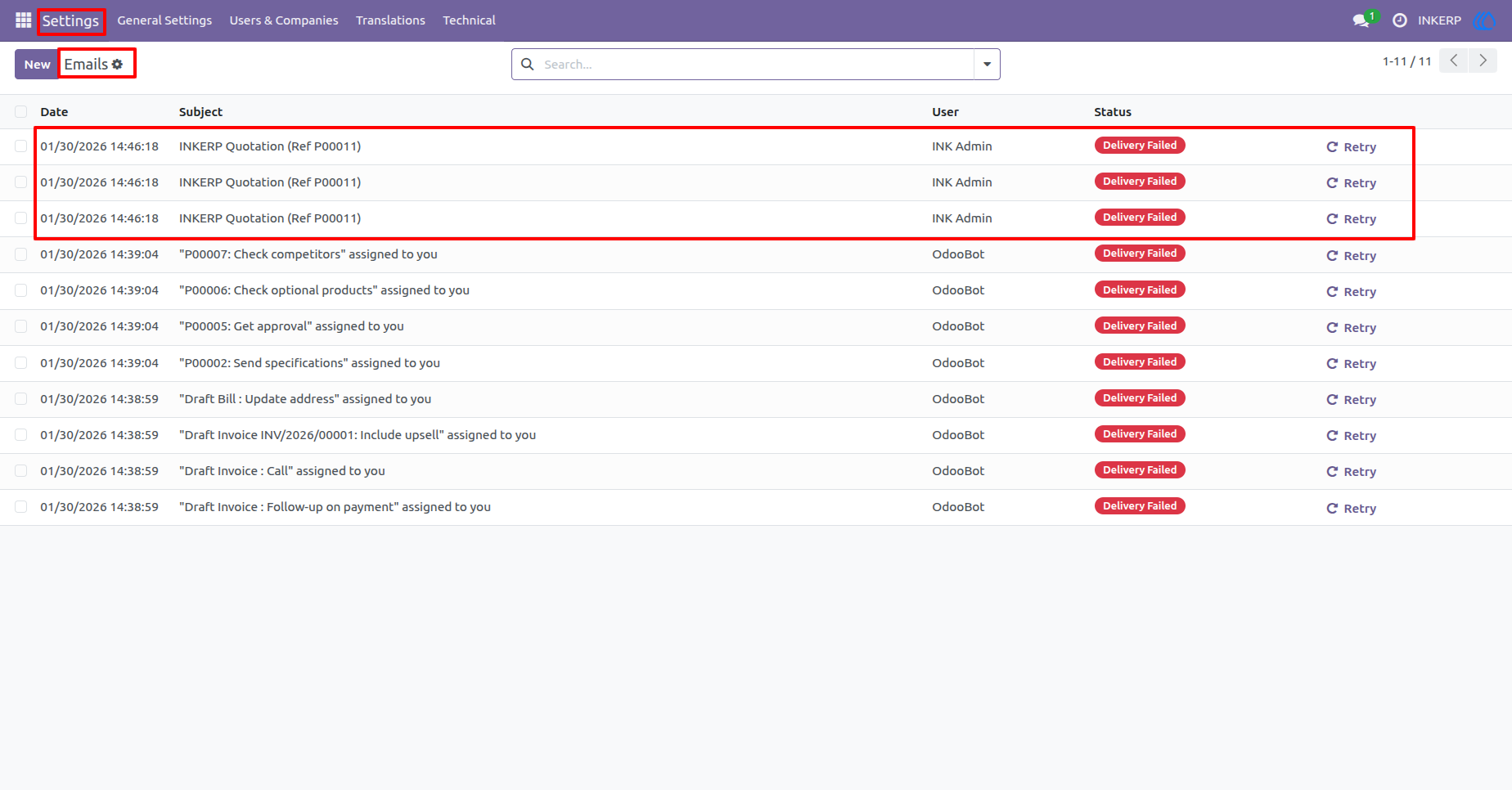Go to next page arrow
This screenshot has width=1512, height=790.
coord(1483,61)
